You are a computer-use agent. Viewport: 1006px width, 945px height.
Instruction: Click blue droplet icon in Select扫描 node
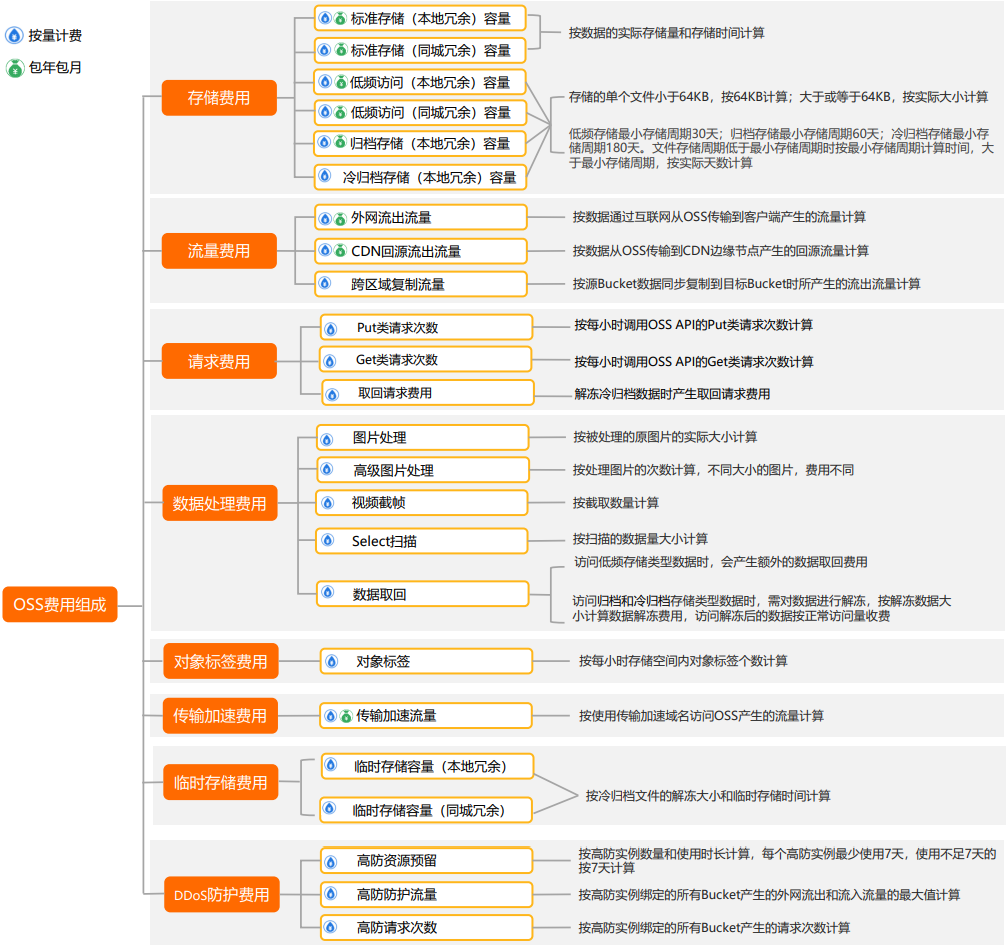tap(328, 540)
